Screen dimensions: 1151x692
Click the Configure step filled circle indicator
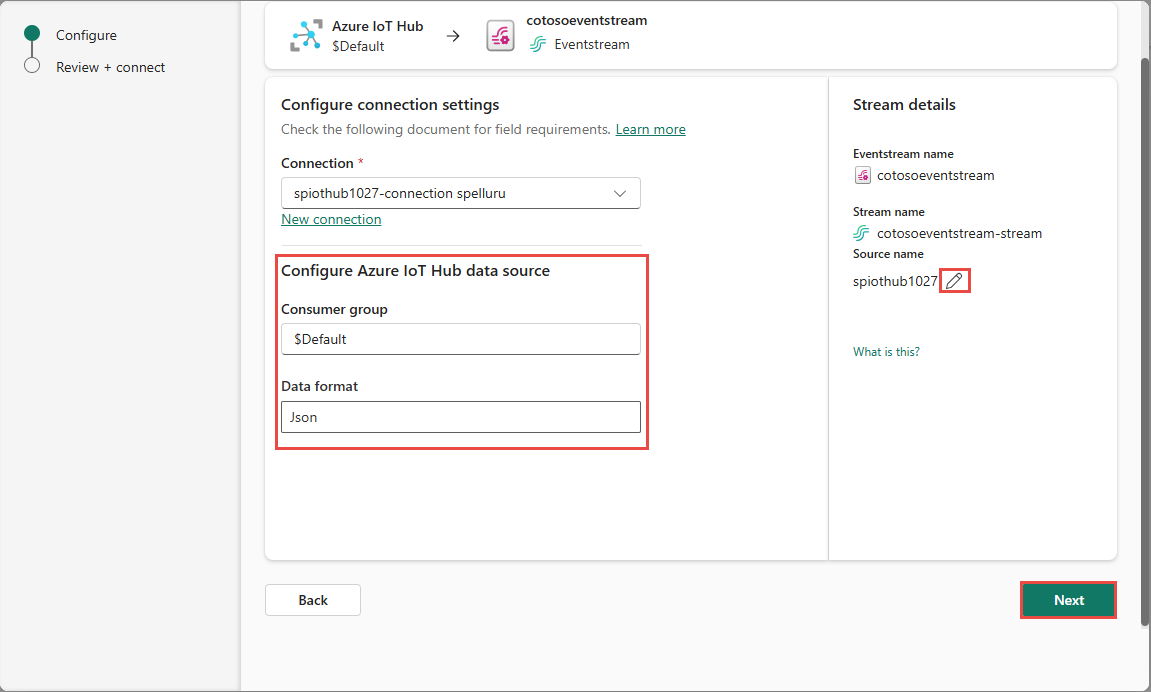32,33
